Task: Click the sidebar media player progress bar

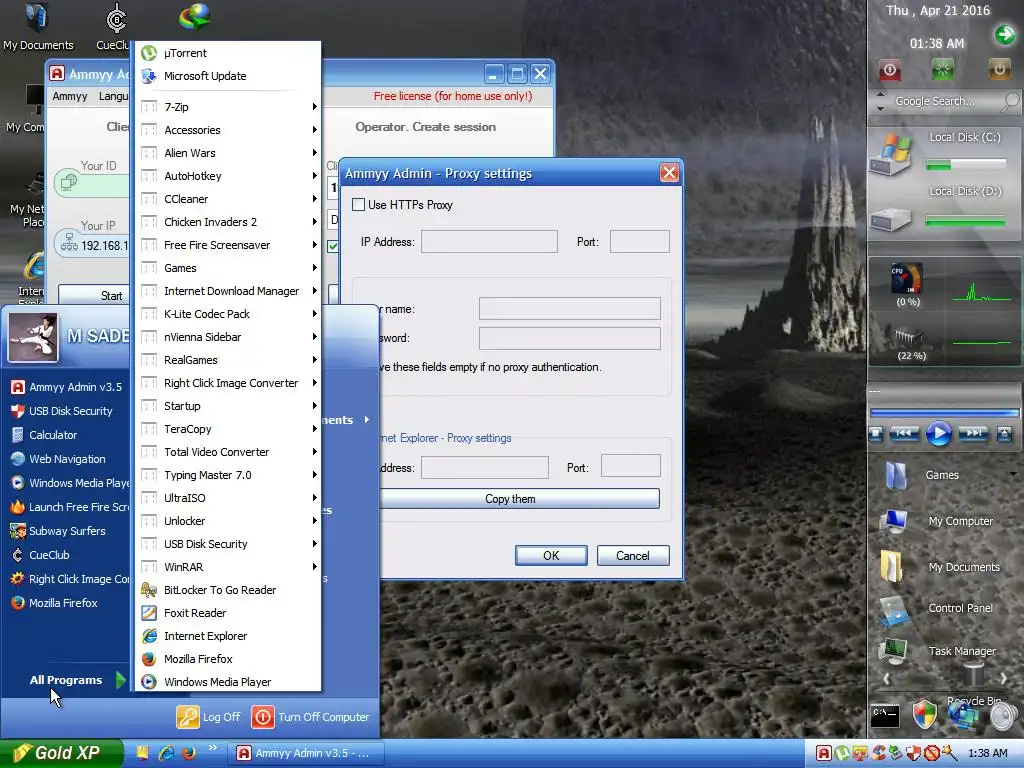Action: [944, 413]
